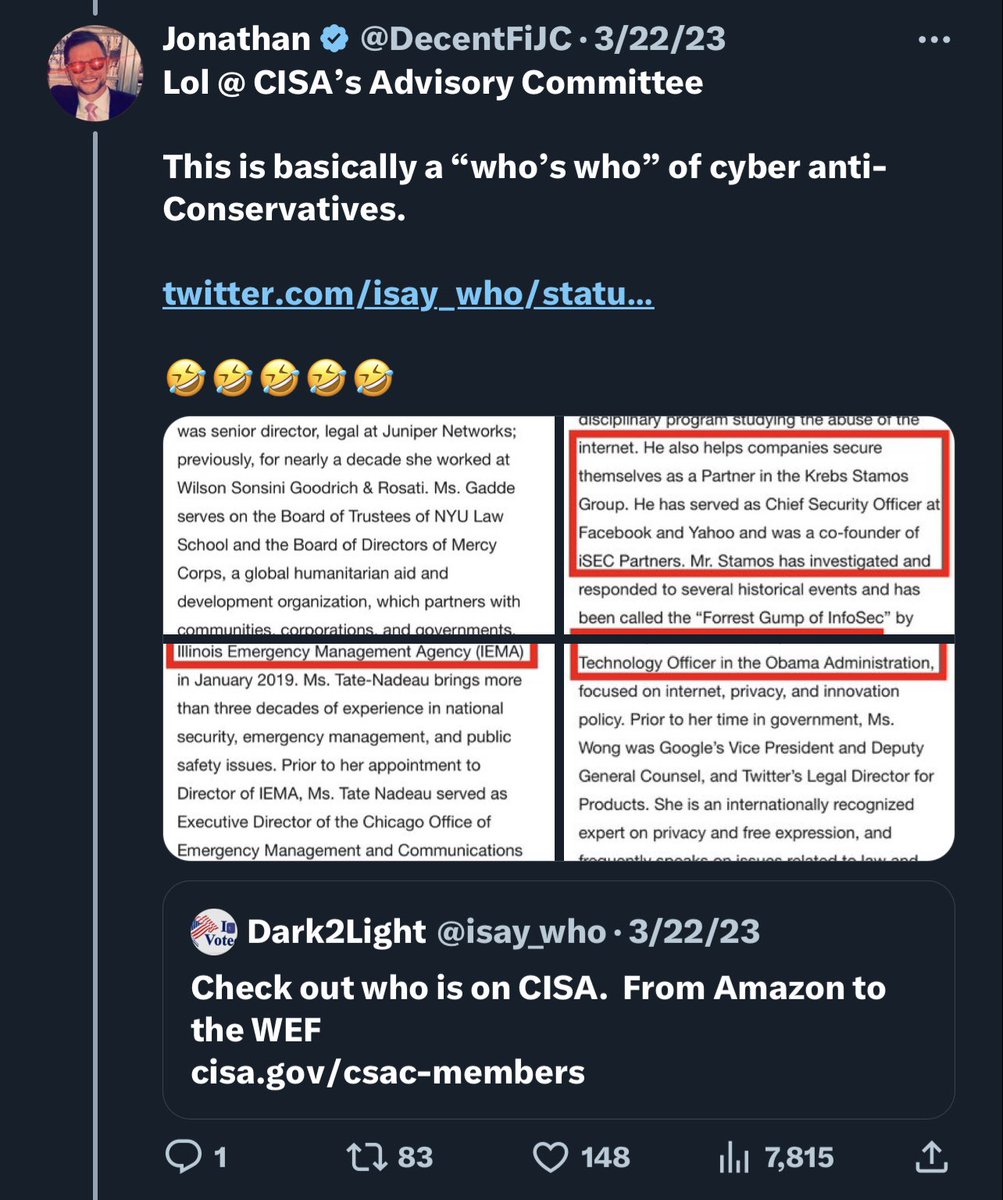Screen dimensions: 1003x1200
Task: Tap the Dark2Light Vote avatar icon
Action: click(x=213, y=932)
